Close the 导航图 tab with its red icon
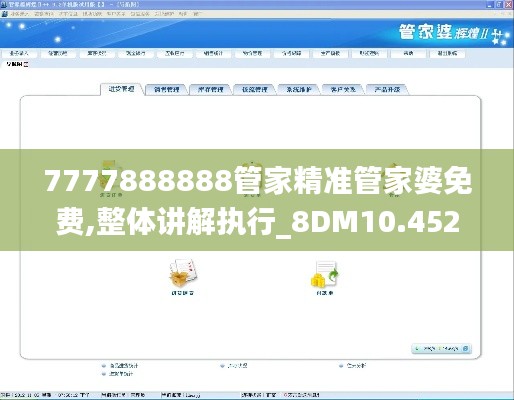The height and width of the screenshot is (400, 514). [x=26, y=64]
